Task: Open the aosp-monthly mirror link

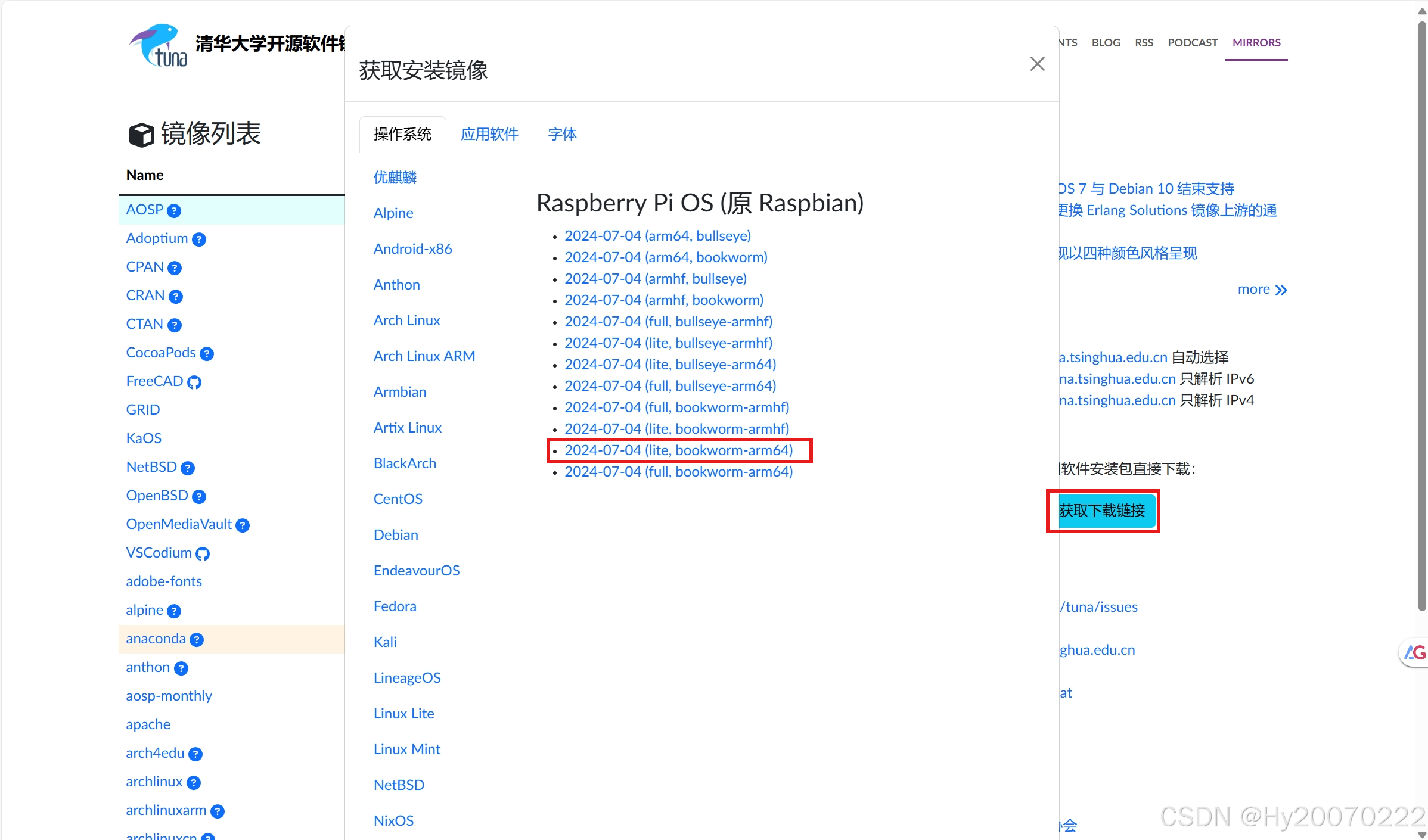Action: coord(169,696)
